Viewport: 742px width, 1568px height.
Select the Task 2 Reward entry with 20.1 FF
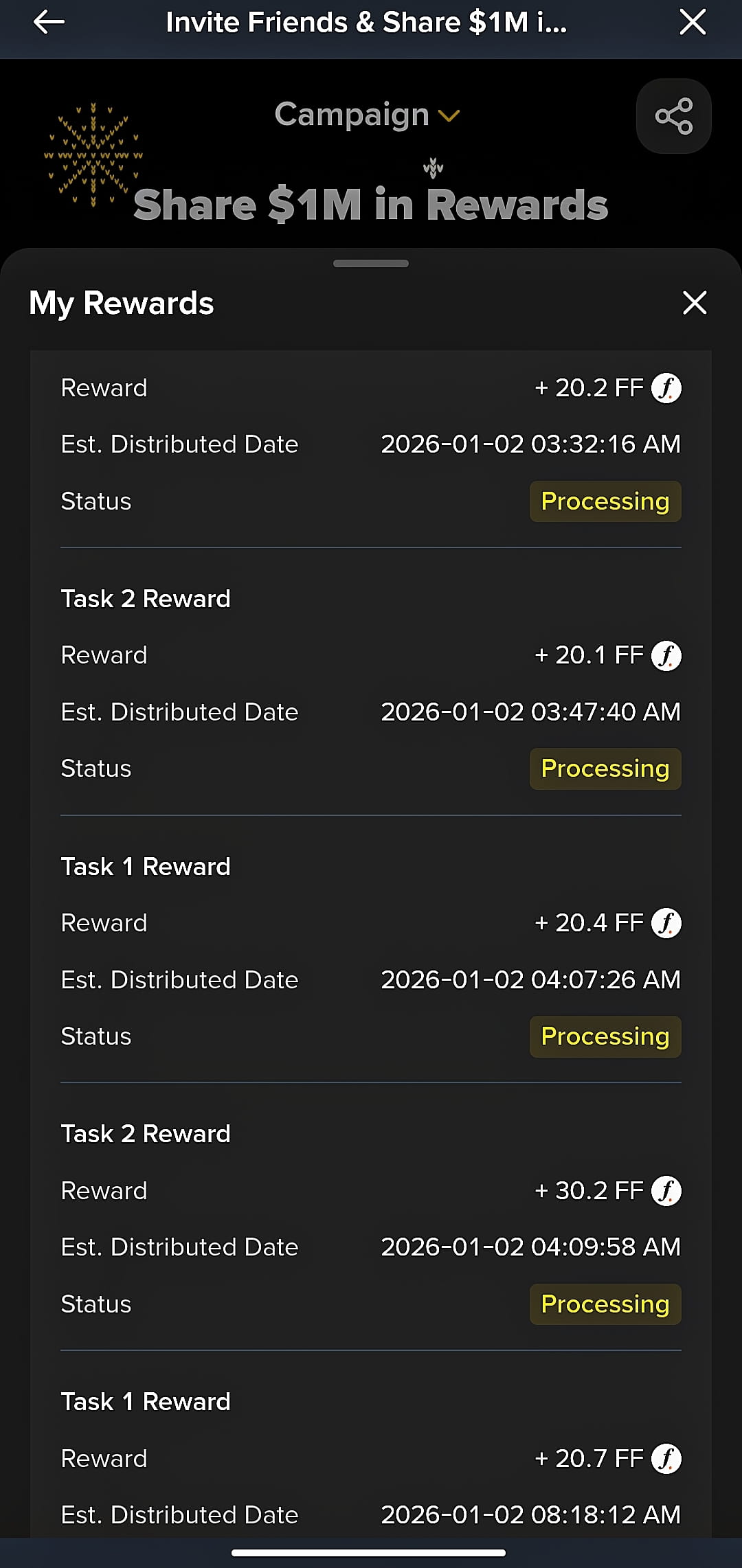(371, 683)
